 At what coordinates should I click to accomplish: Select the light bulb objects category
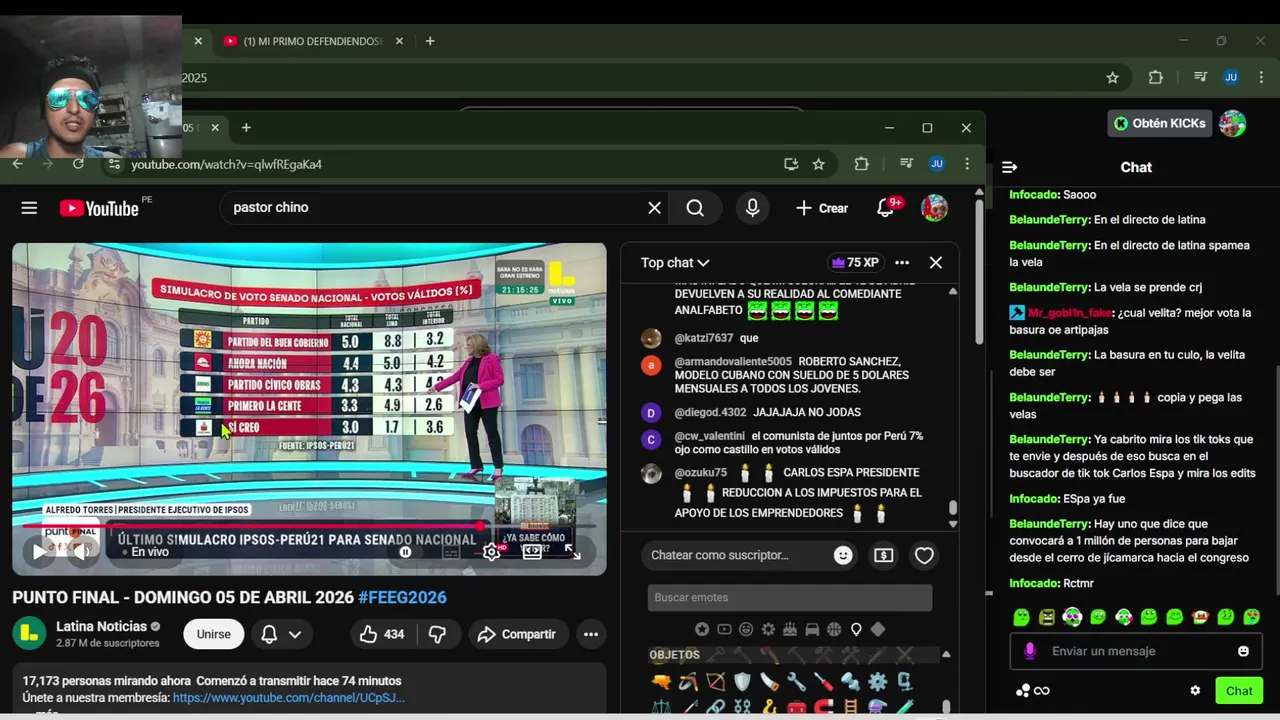coord(856,629)
